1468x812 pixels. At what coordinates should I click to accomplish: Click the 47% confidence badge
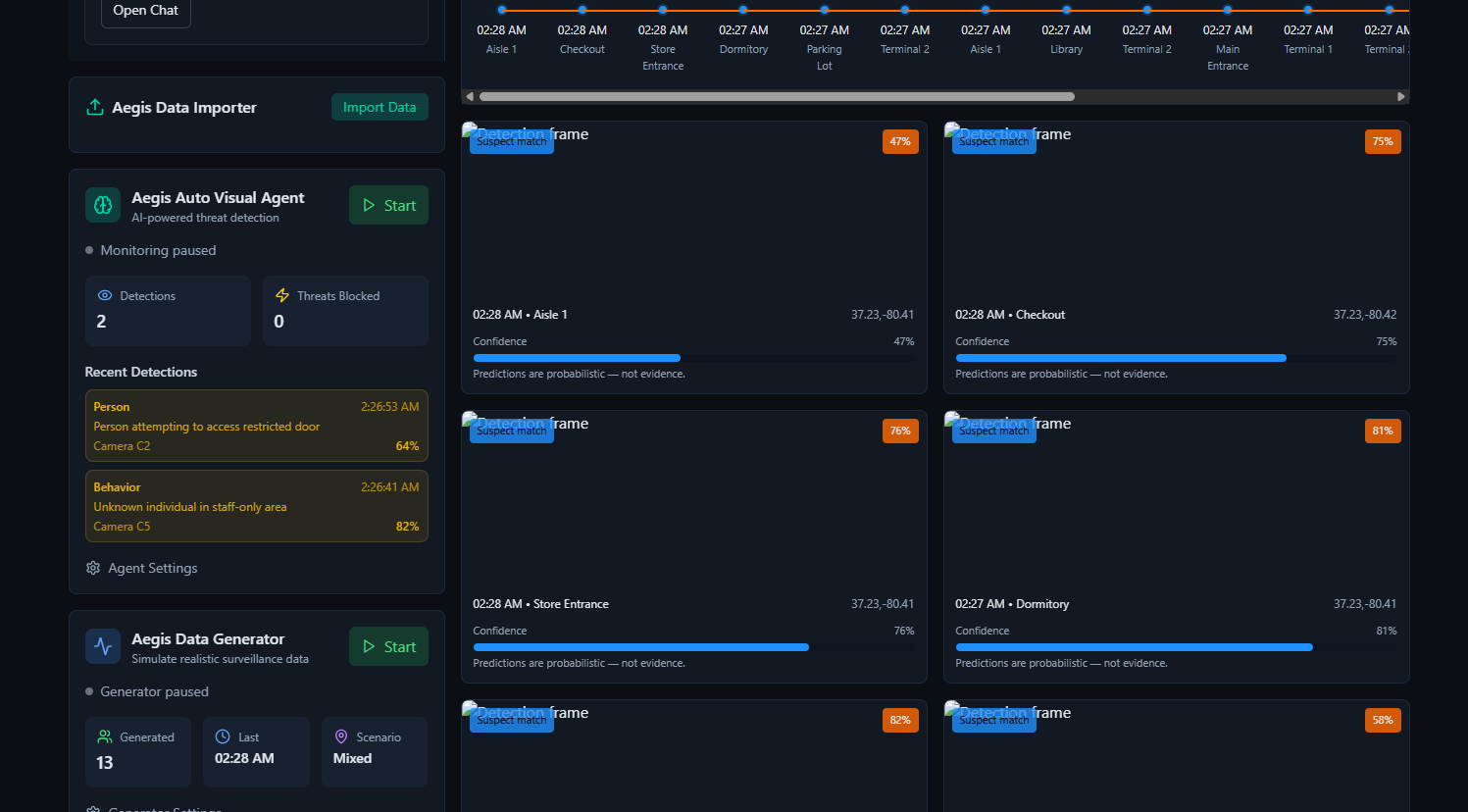900,141
